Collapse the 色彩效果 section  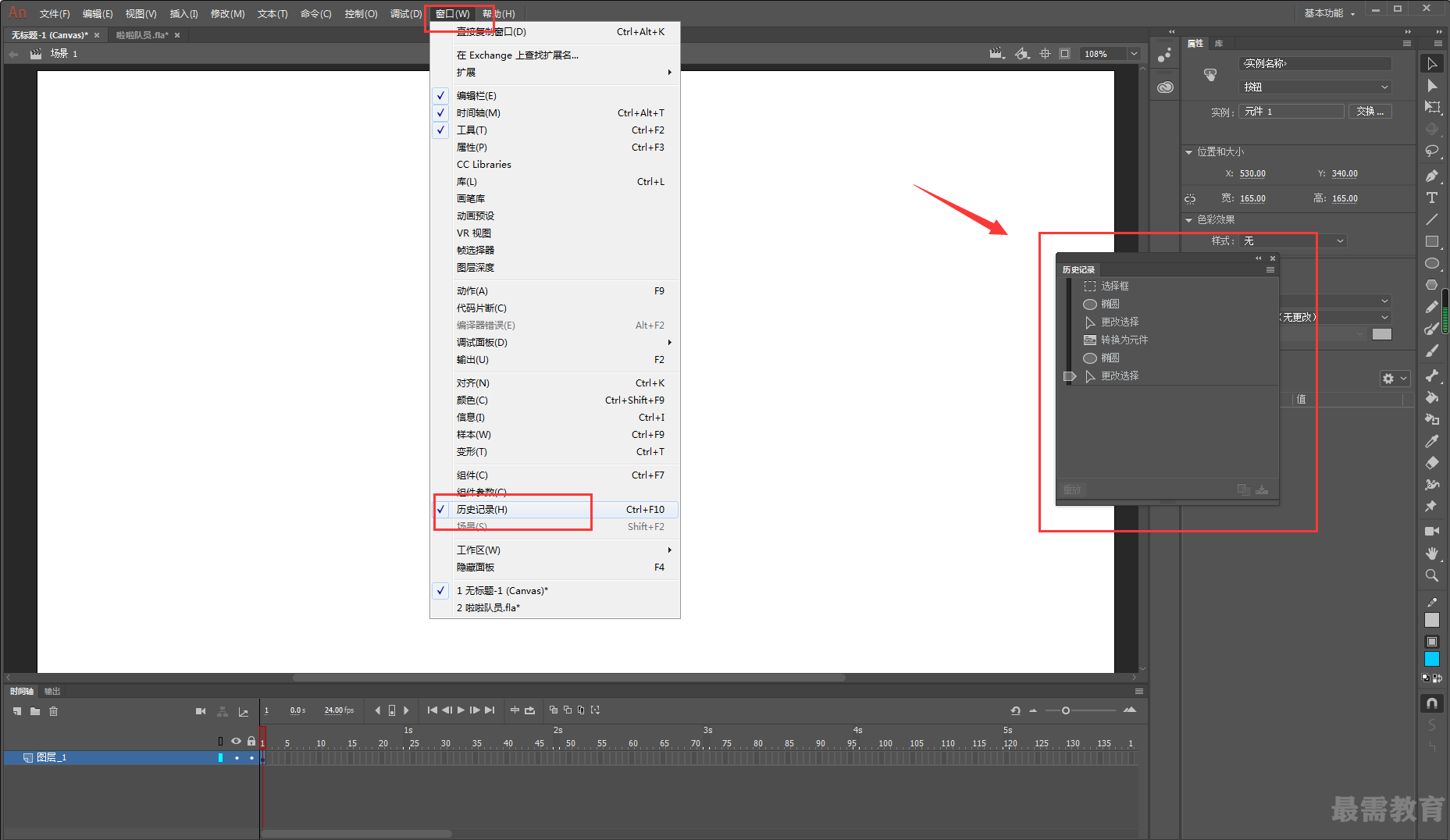pos(1189,220)
